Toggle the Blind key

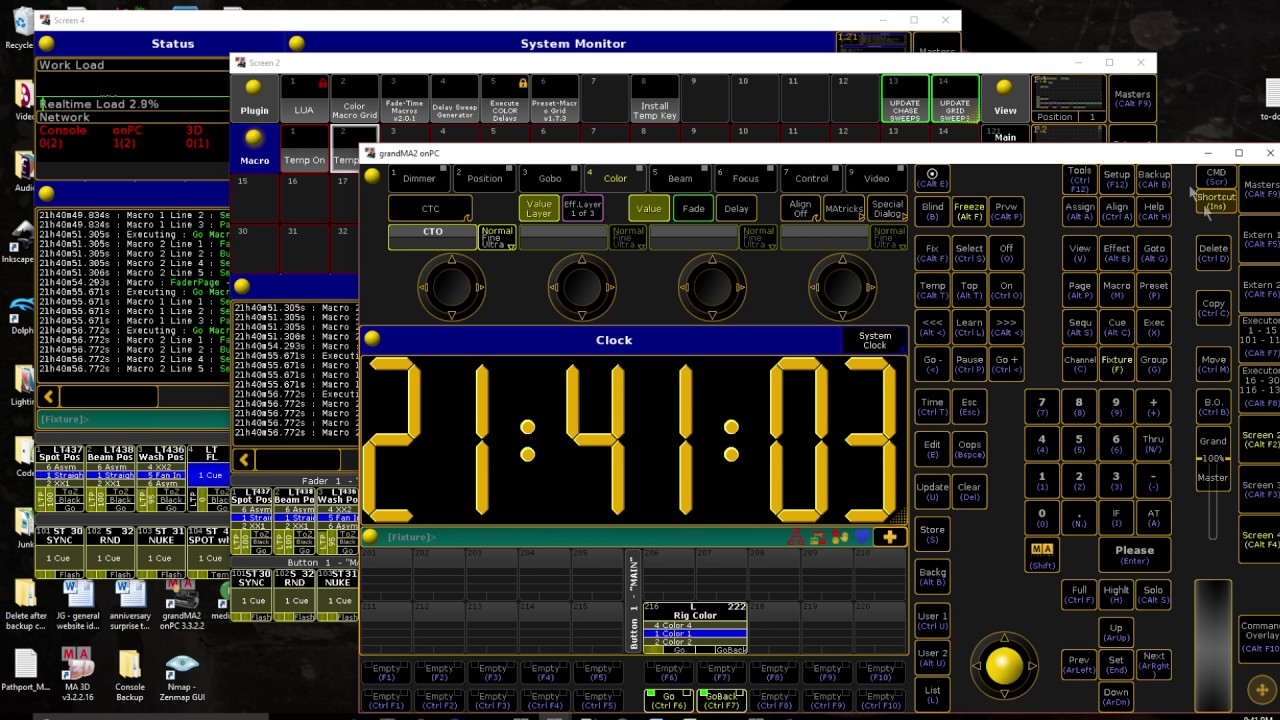click(932, 211)
